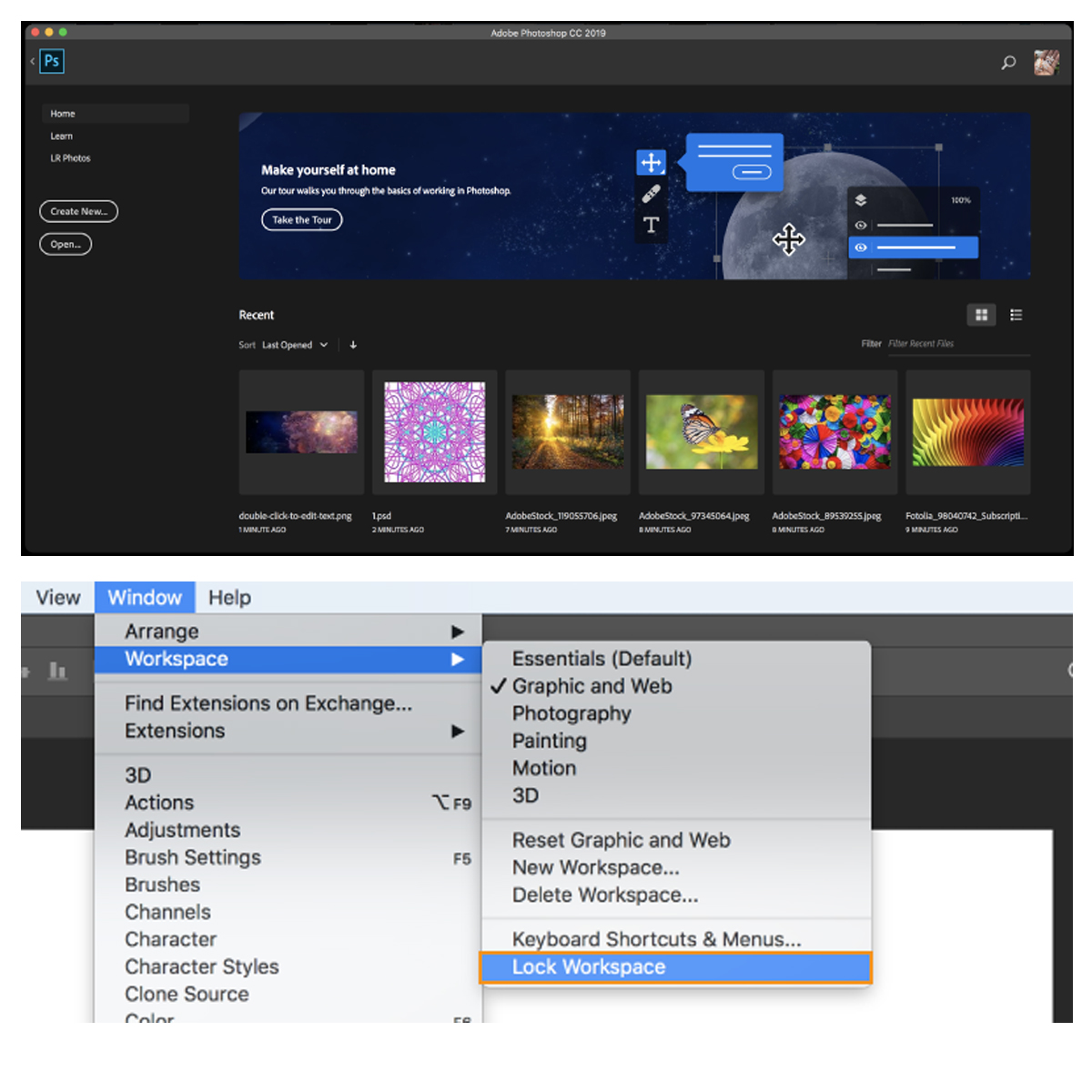Screen dimensions: 1092x1092
Task: Toggle Lock Workspace option
Action: tap(588, 967)
